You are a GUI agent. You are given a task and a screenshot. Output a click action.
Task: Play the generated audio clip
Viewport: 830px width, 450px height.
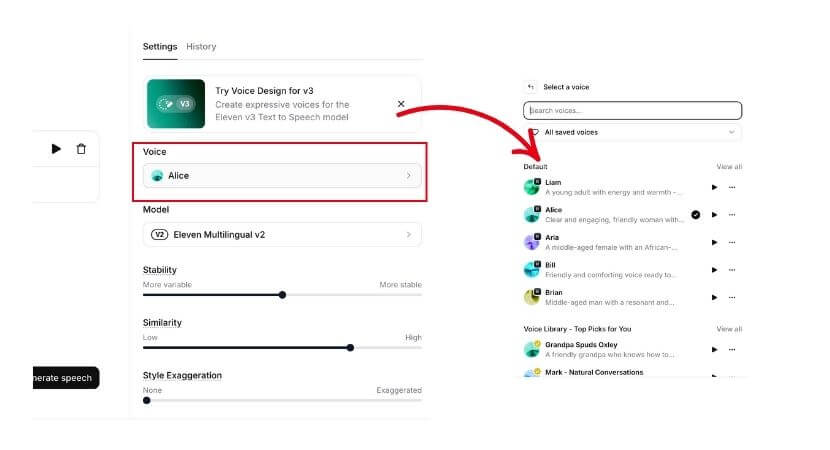click(x=56, y=149)
